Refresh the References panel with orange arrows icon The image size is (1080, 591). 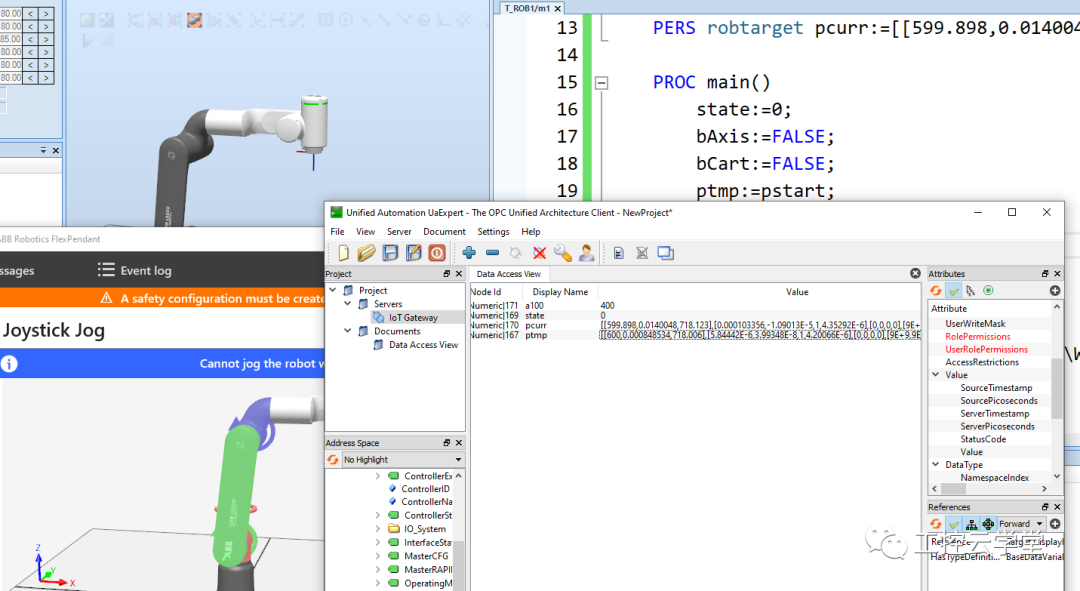coord(935,524)
